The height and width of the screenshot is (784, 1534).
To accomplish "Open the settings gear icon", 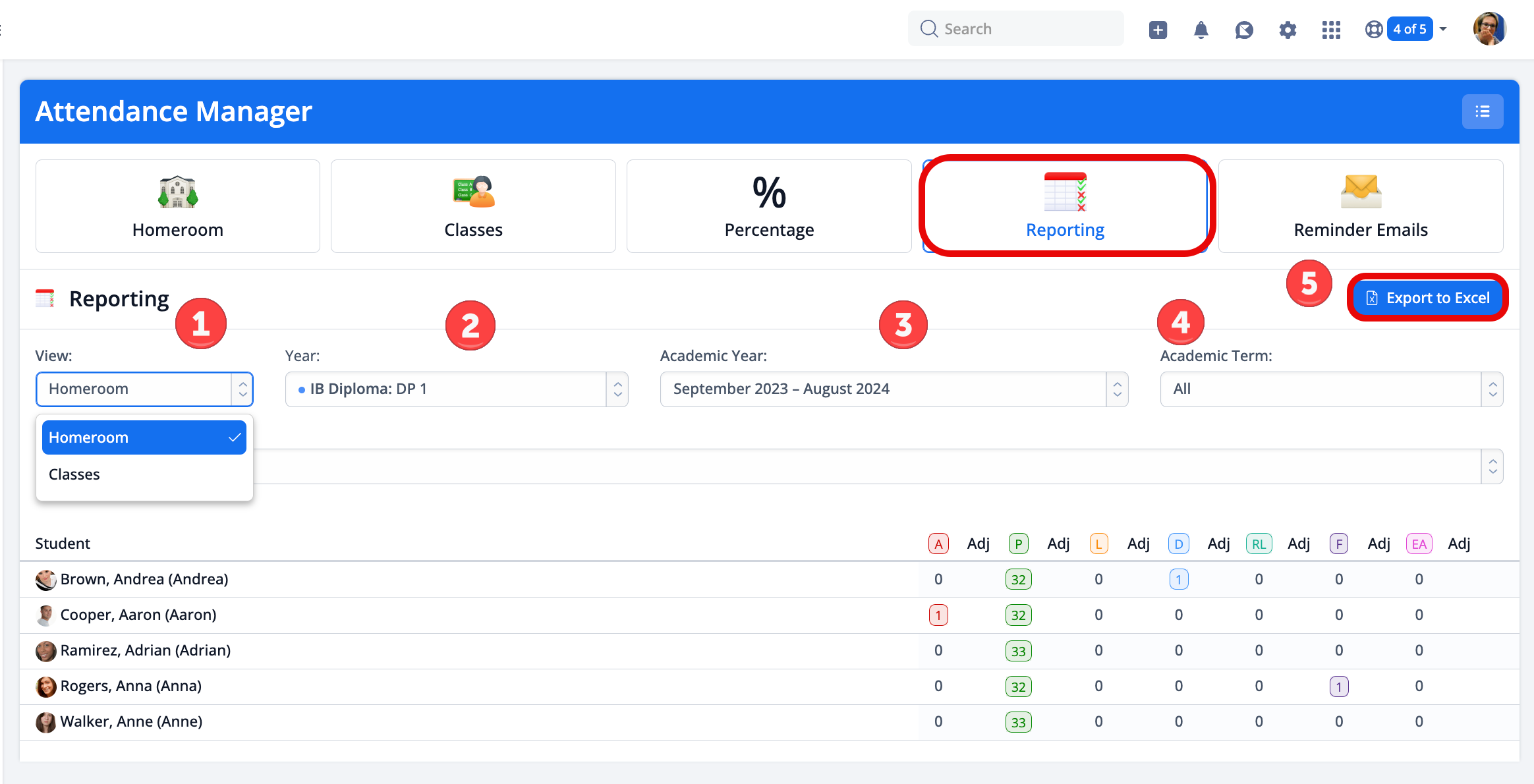I will [x=1288, y=30].
